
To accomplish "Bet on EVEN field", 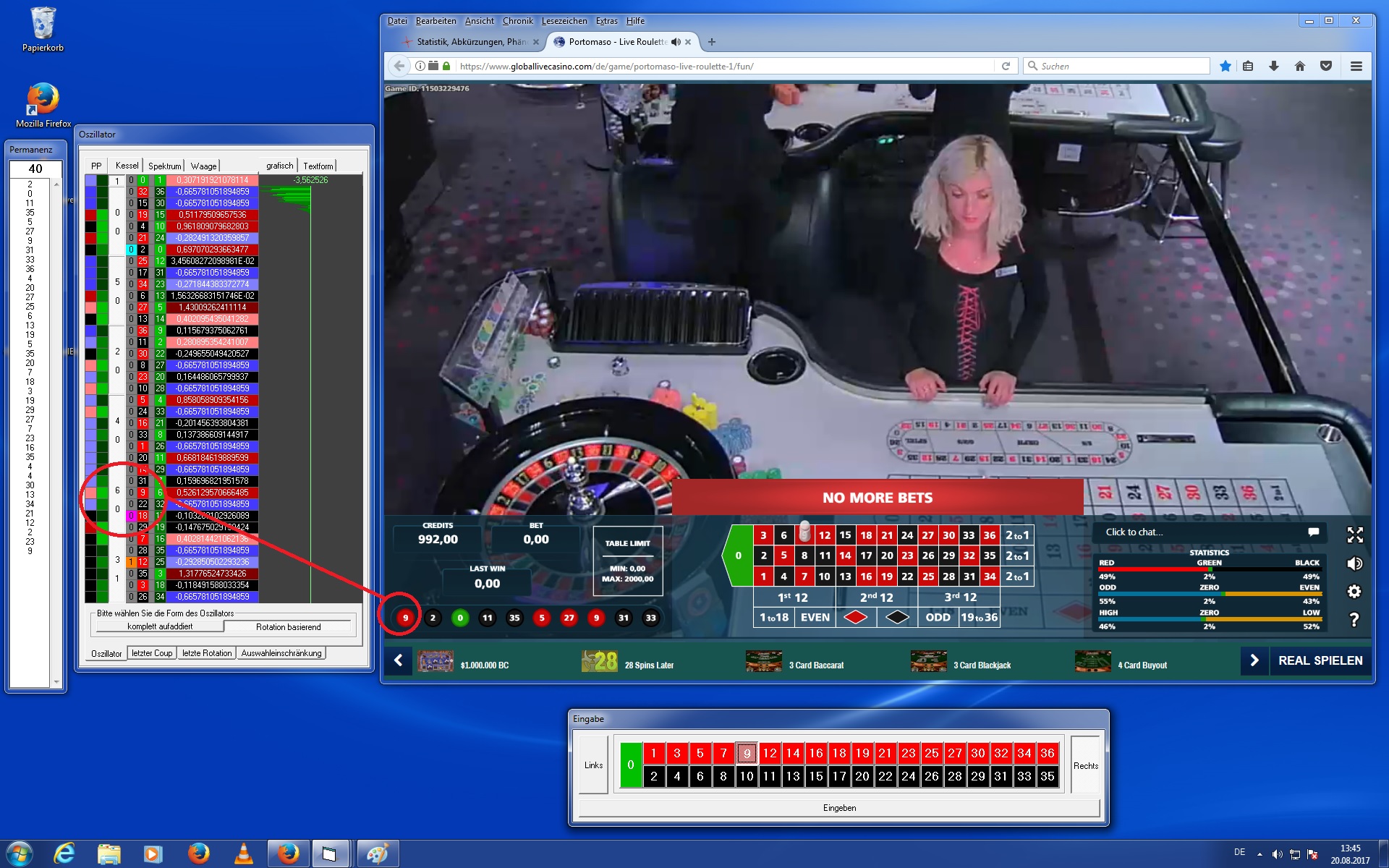I will point(815,617).
